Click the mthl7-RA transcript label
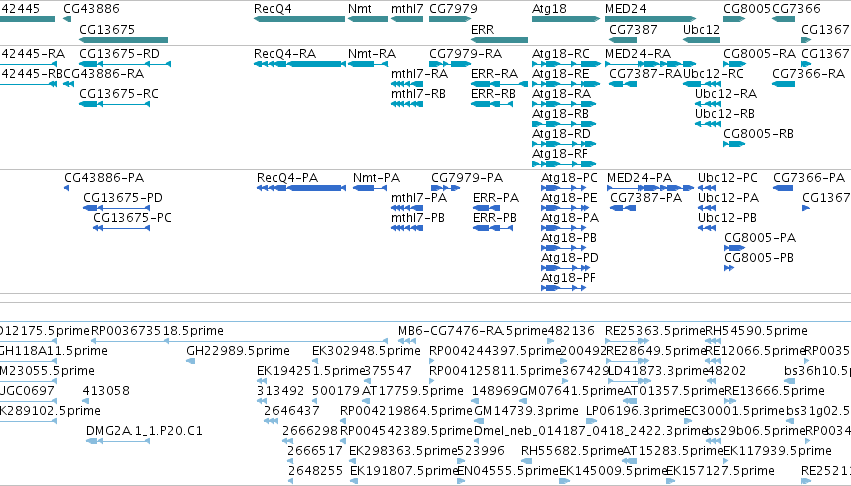 coord(420,74)
